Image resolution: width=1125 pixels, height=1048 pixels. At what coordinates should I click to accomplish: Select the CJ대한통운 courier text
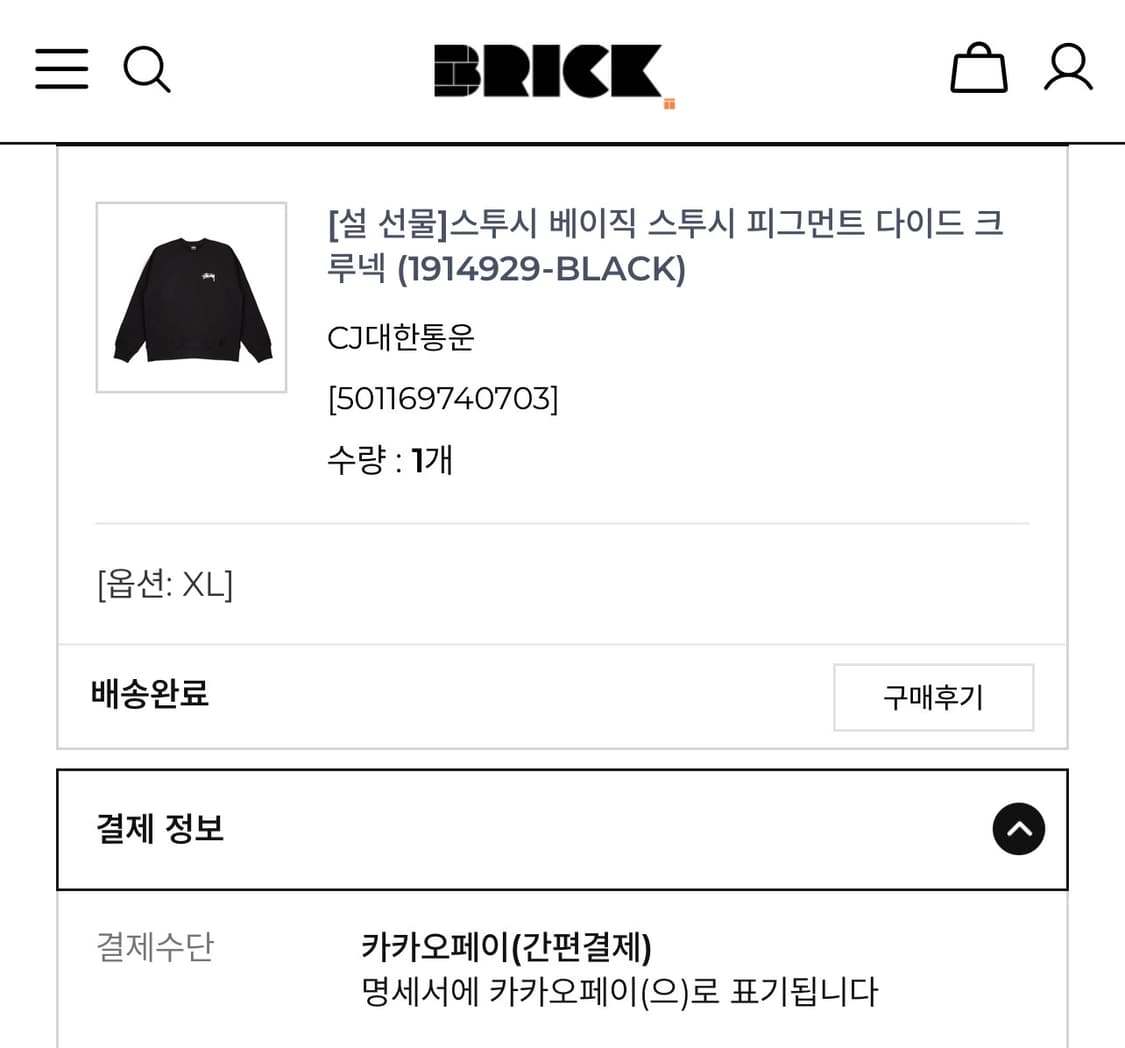[398, 338]
